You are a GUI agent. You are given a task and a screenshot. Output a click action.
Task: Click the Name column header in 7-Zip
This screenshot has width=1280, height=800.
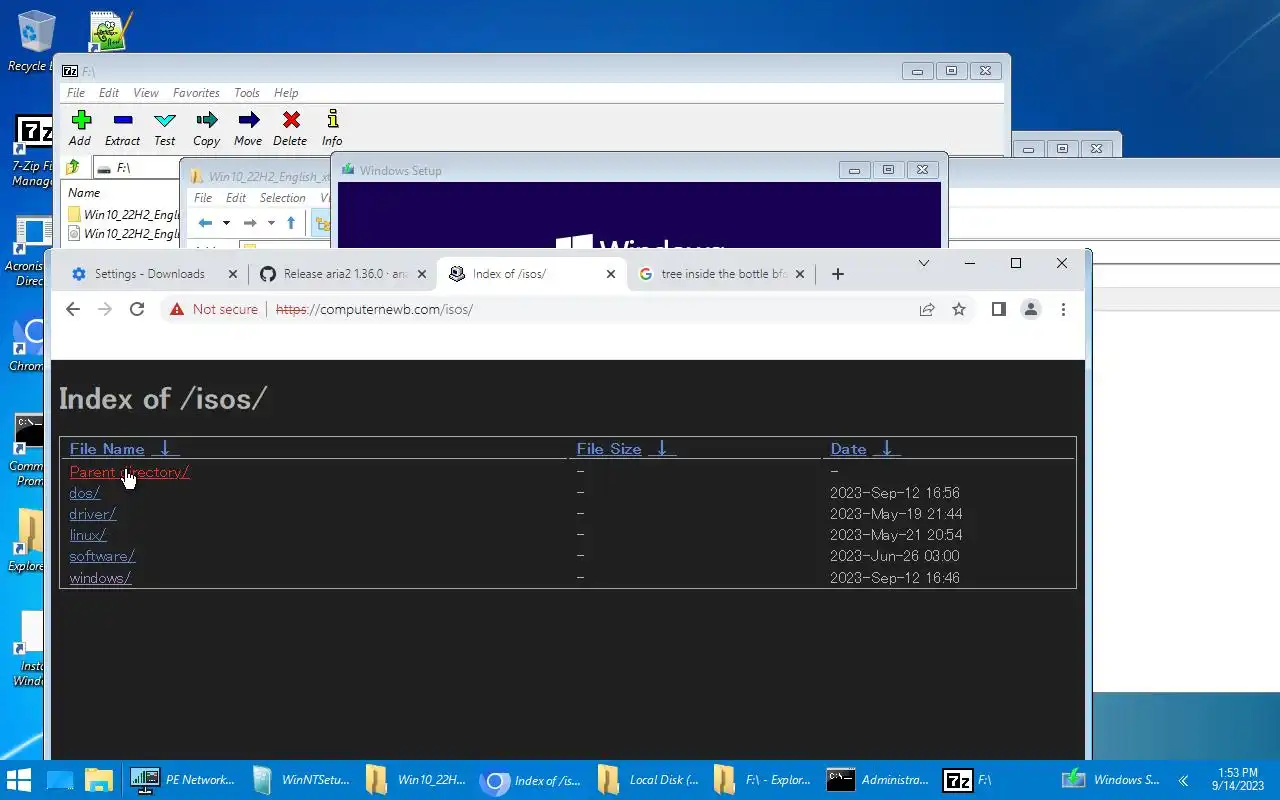coord(84,193)
